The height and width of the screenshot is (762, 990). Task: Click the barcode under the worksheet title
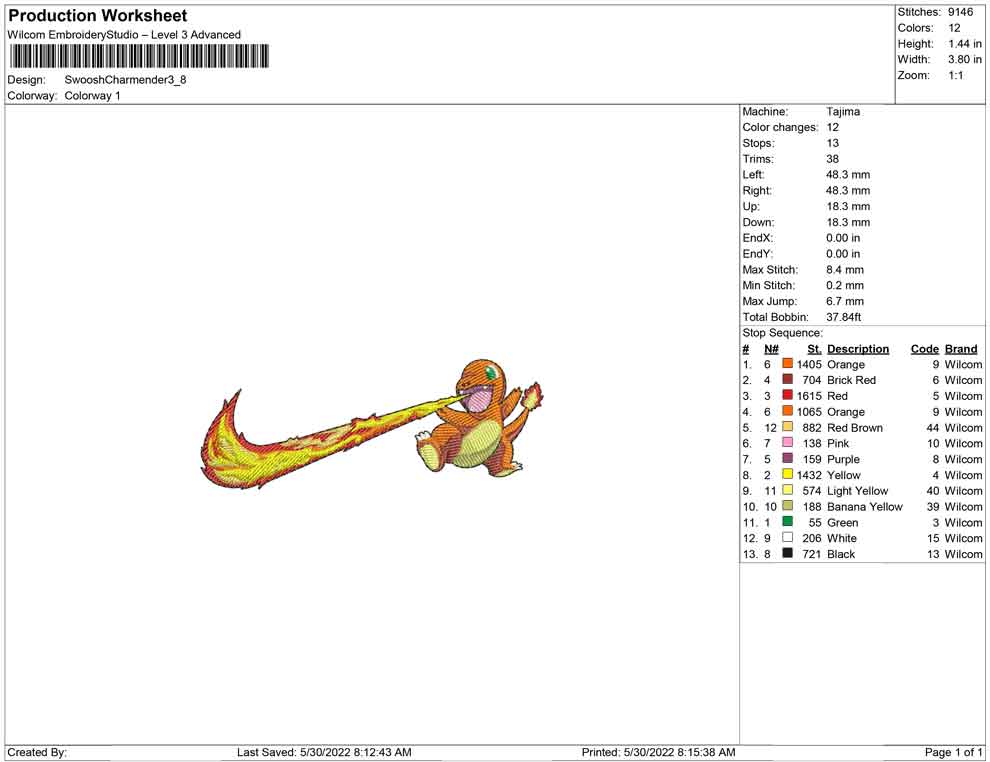coord(139,56)
